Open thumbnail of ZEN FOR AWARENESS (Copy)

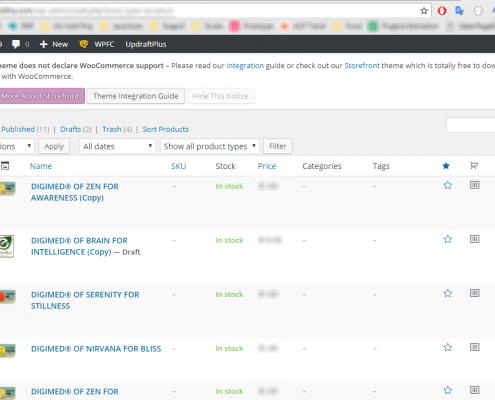(7, 188)
